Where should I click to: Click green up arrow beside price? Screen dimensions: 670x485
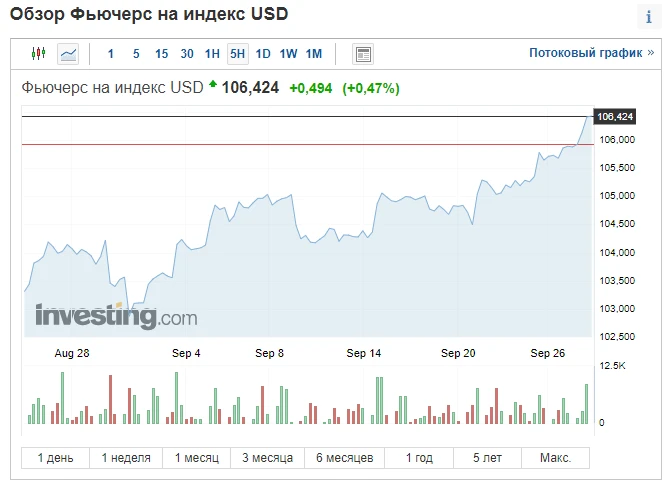(213, 84)
